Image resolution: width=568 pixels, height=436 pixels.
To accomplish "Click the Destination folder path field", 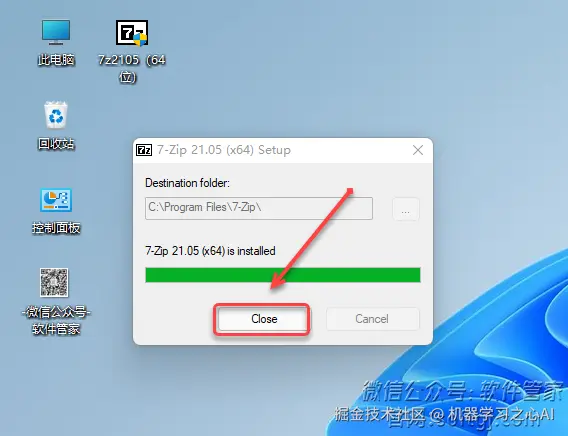I will tap(259, 208).
